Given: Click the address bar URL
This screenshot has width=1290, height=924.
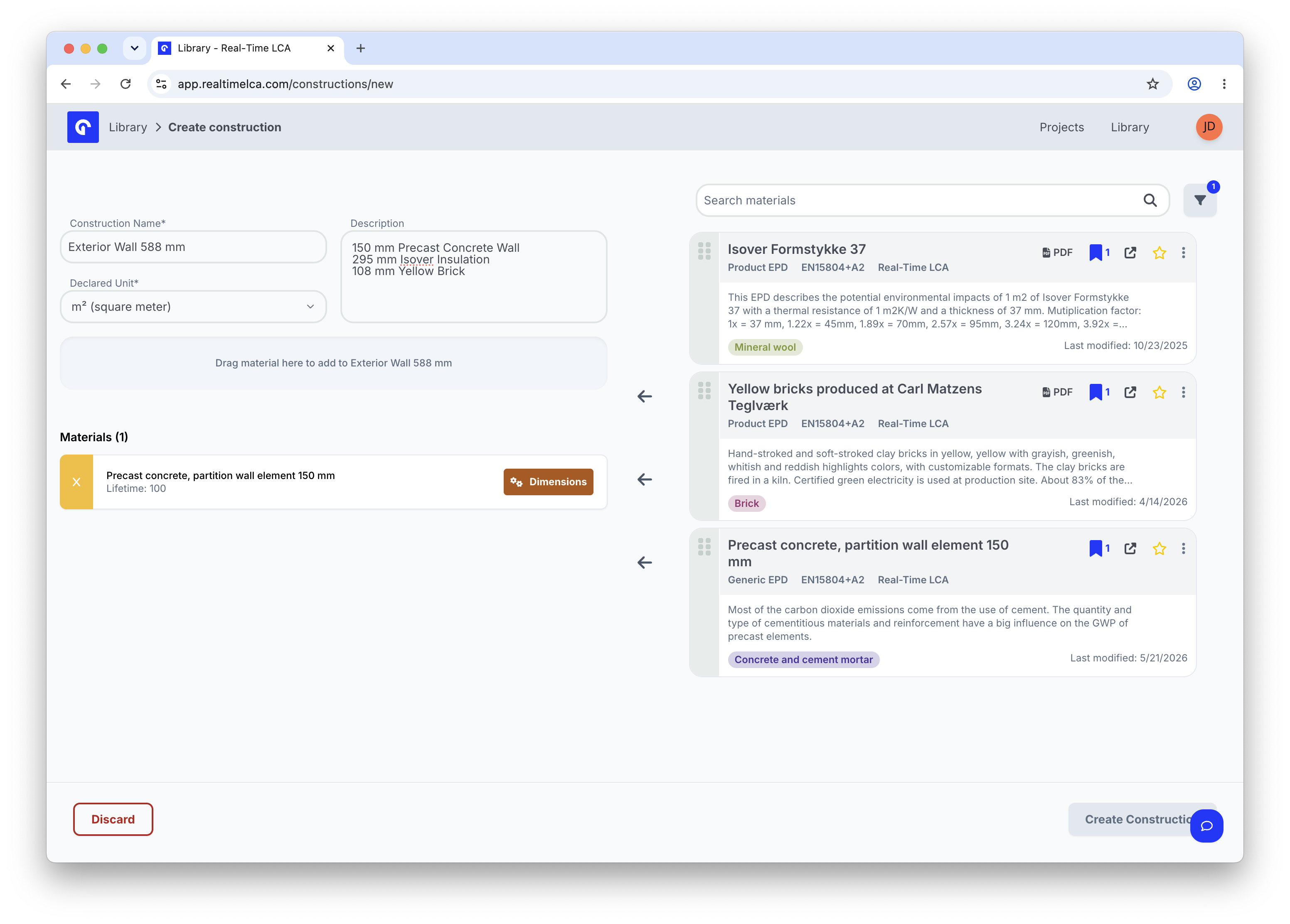Looking at the screenshot, I should pos(286,84).
